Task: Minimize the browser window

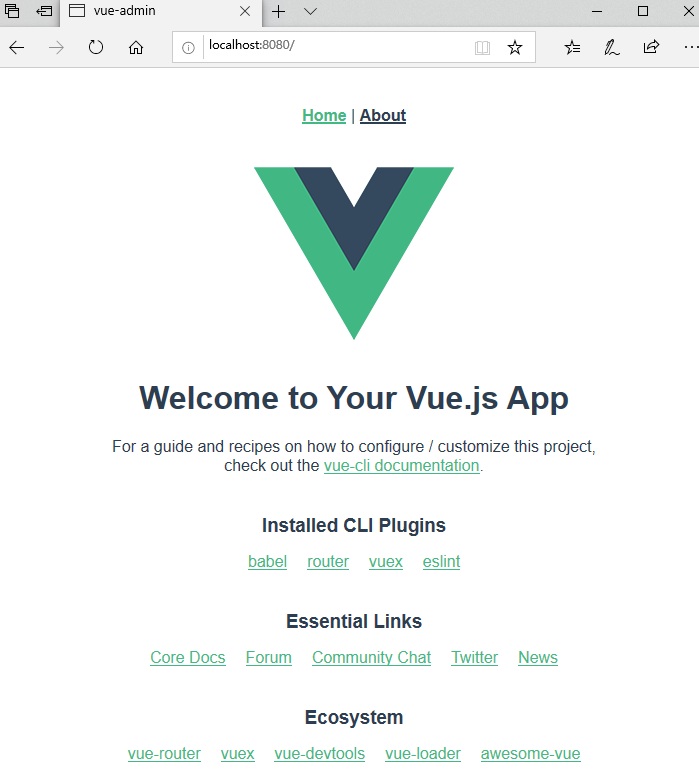Action: click(597, 11)
